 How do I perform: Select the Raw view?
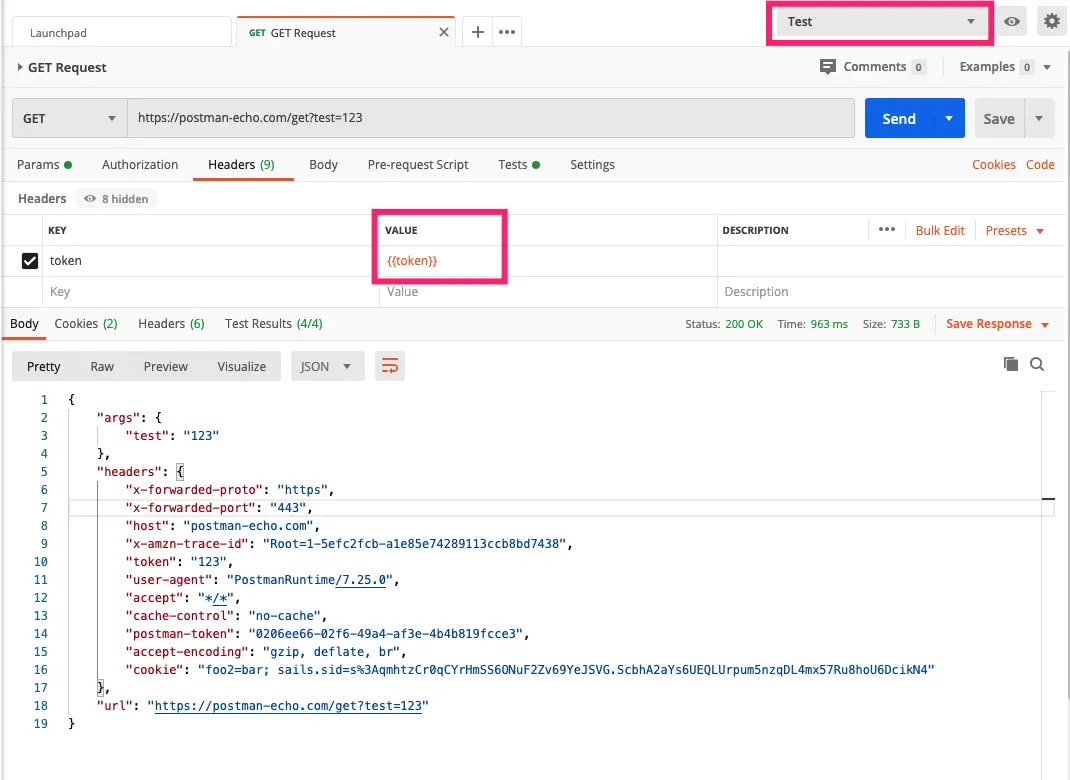click(x=102, y=366)
